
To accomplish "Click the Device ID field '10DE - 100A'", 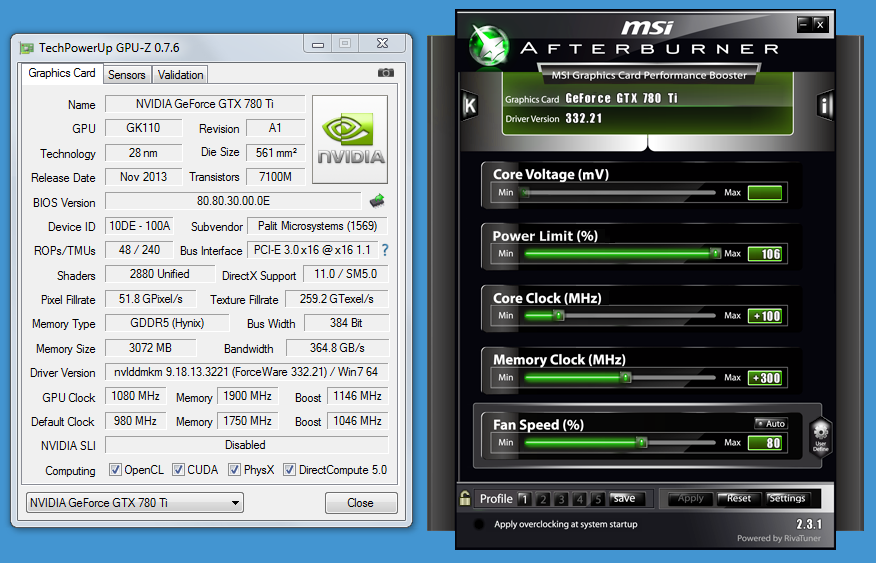I will point(140,226).
